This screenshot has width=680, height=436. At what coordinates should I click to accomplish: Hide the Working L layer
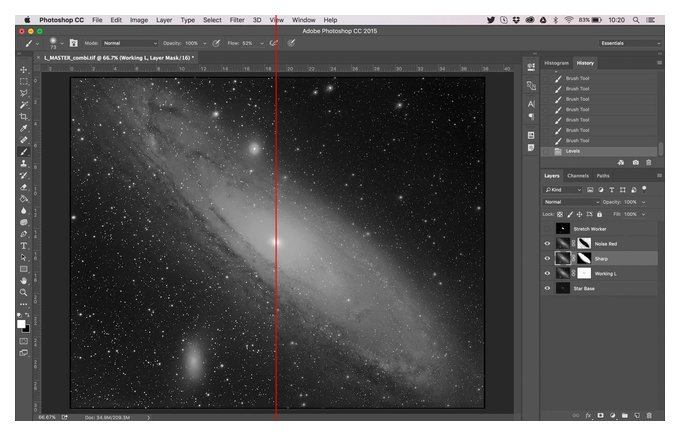click(x=547, y=273)
